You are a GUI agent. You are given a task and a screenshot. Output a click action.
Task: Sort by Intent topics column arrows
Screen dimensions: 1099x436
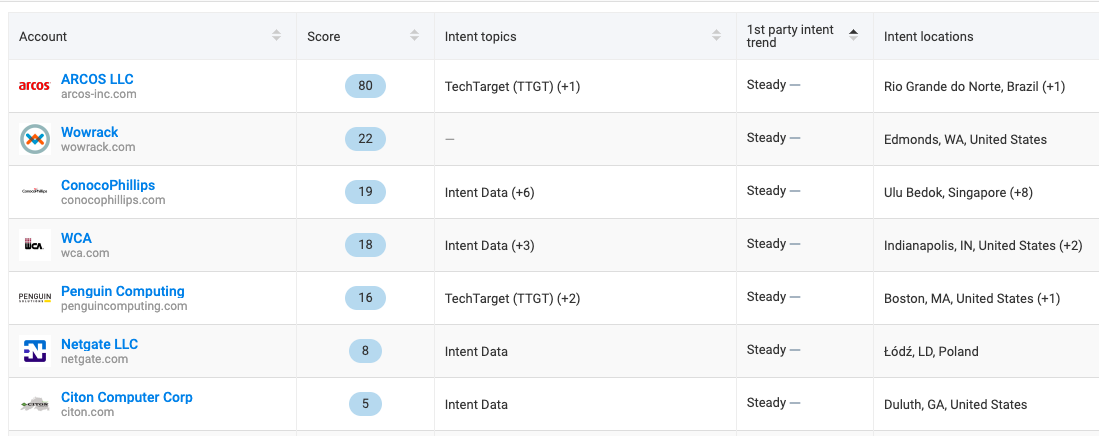point(716,36)
